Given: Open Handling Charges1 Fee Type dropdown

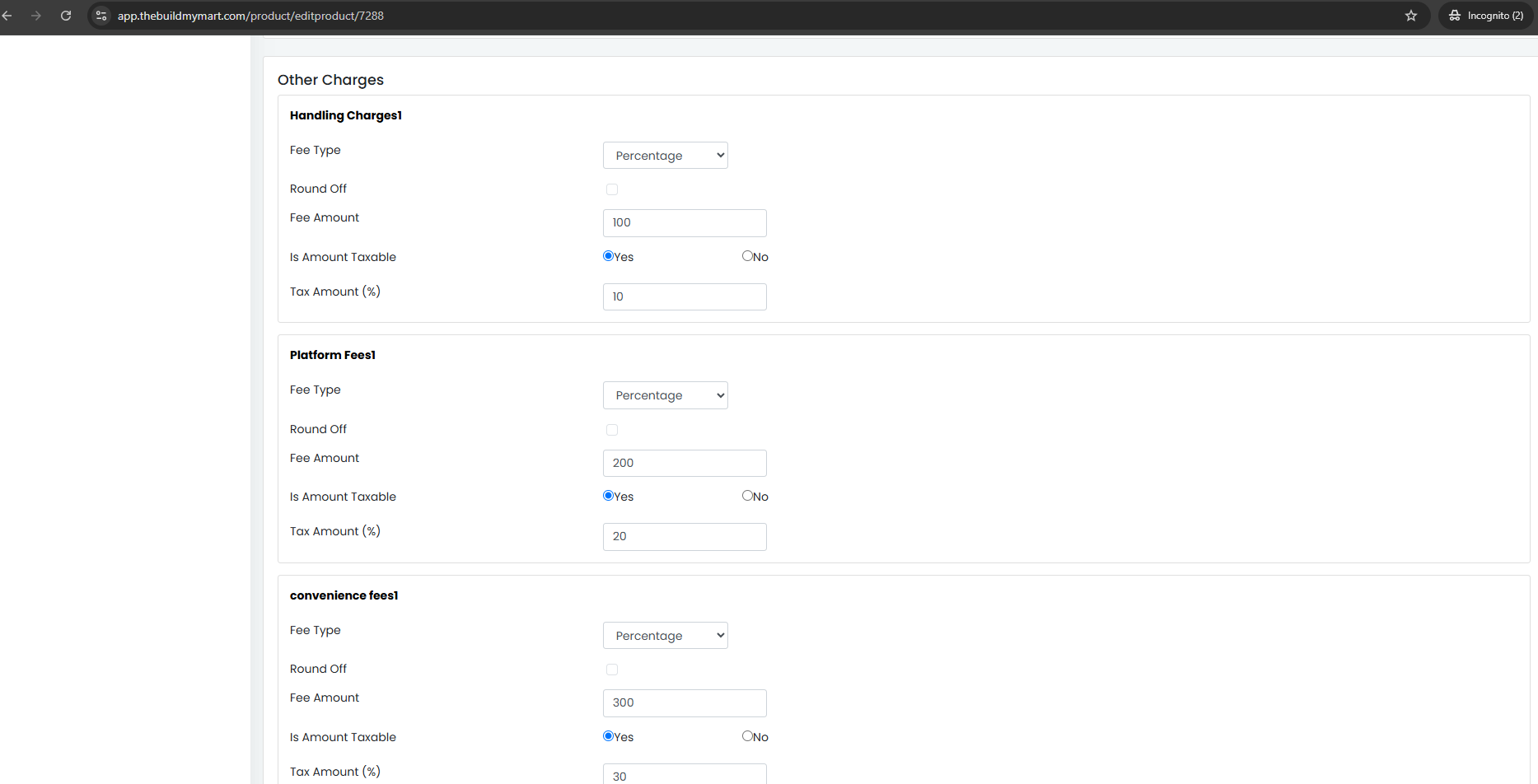Looking at the screenshot, I should 666,156.
